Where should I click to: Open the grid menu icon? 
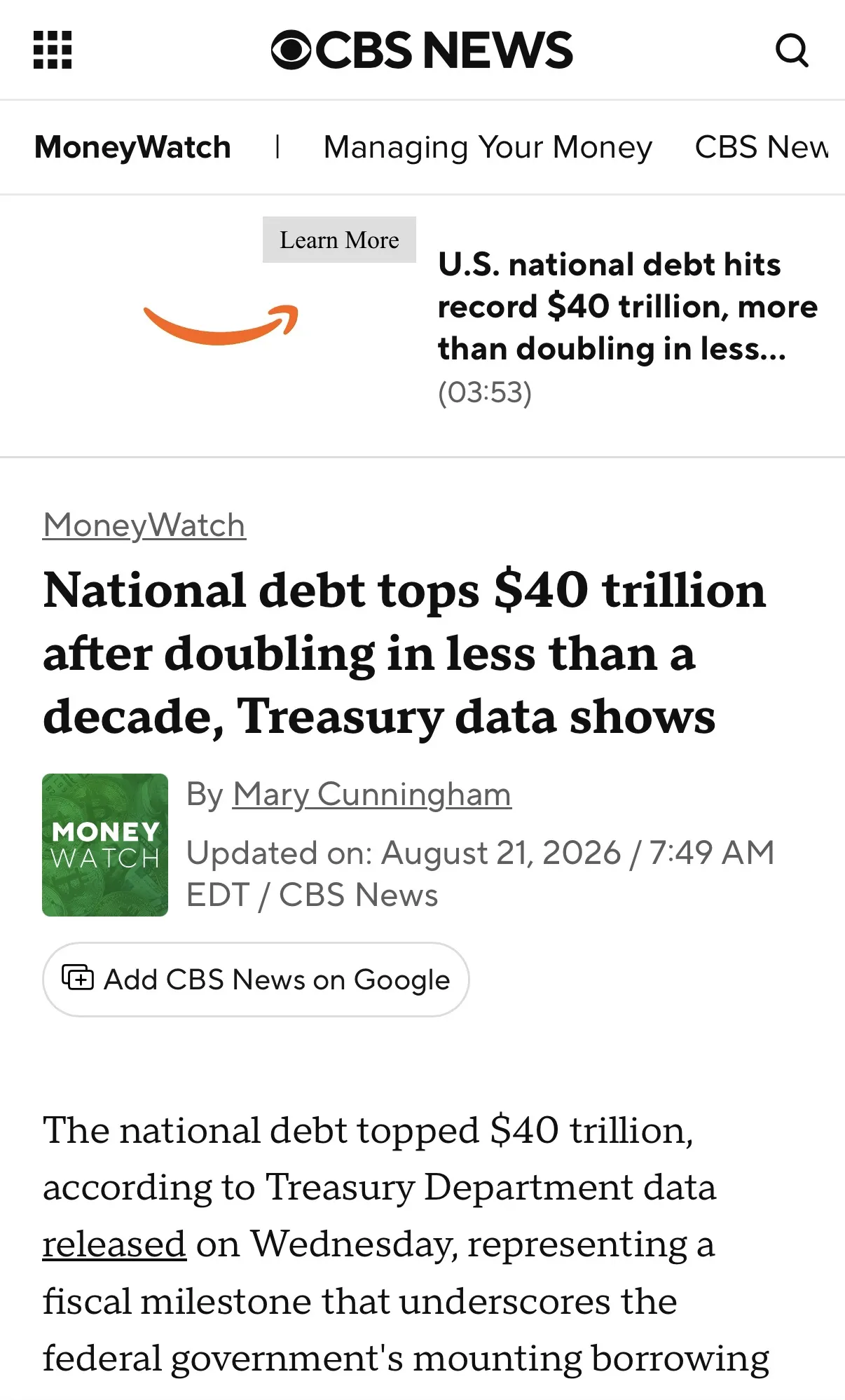(53, 50)
